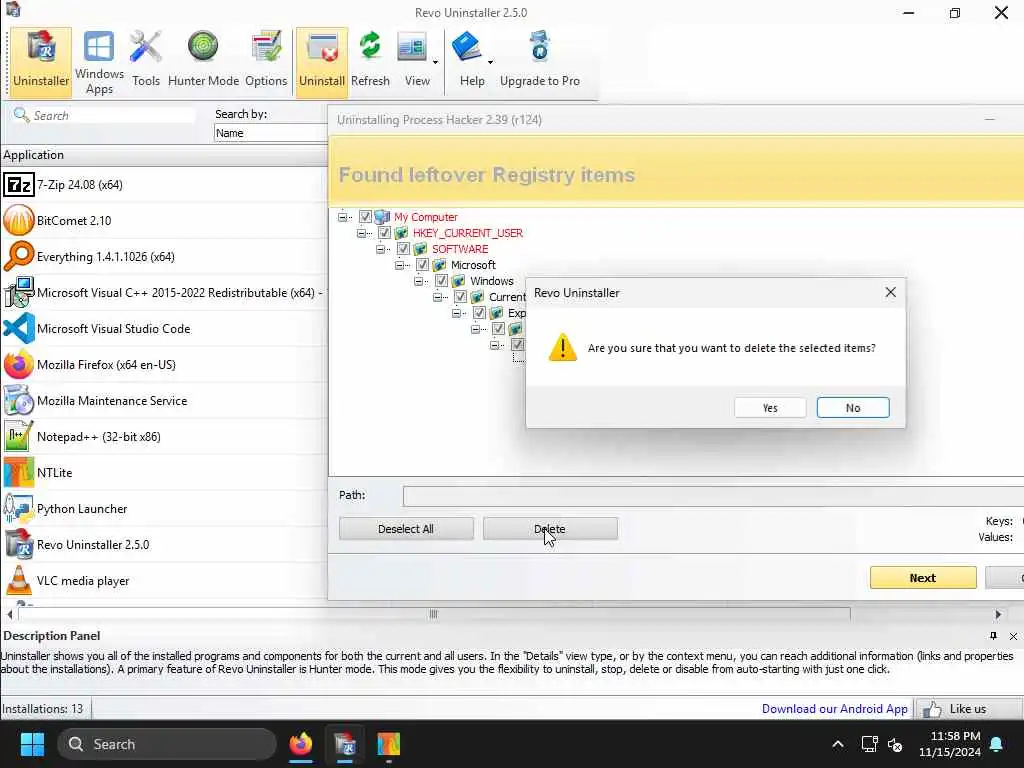Select the Revo Uninstaller 2.5.0 list icon
The width and height of the screenshot is (1024, 768).
click(x=19, y=544)
